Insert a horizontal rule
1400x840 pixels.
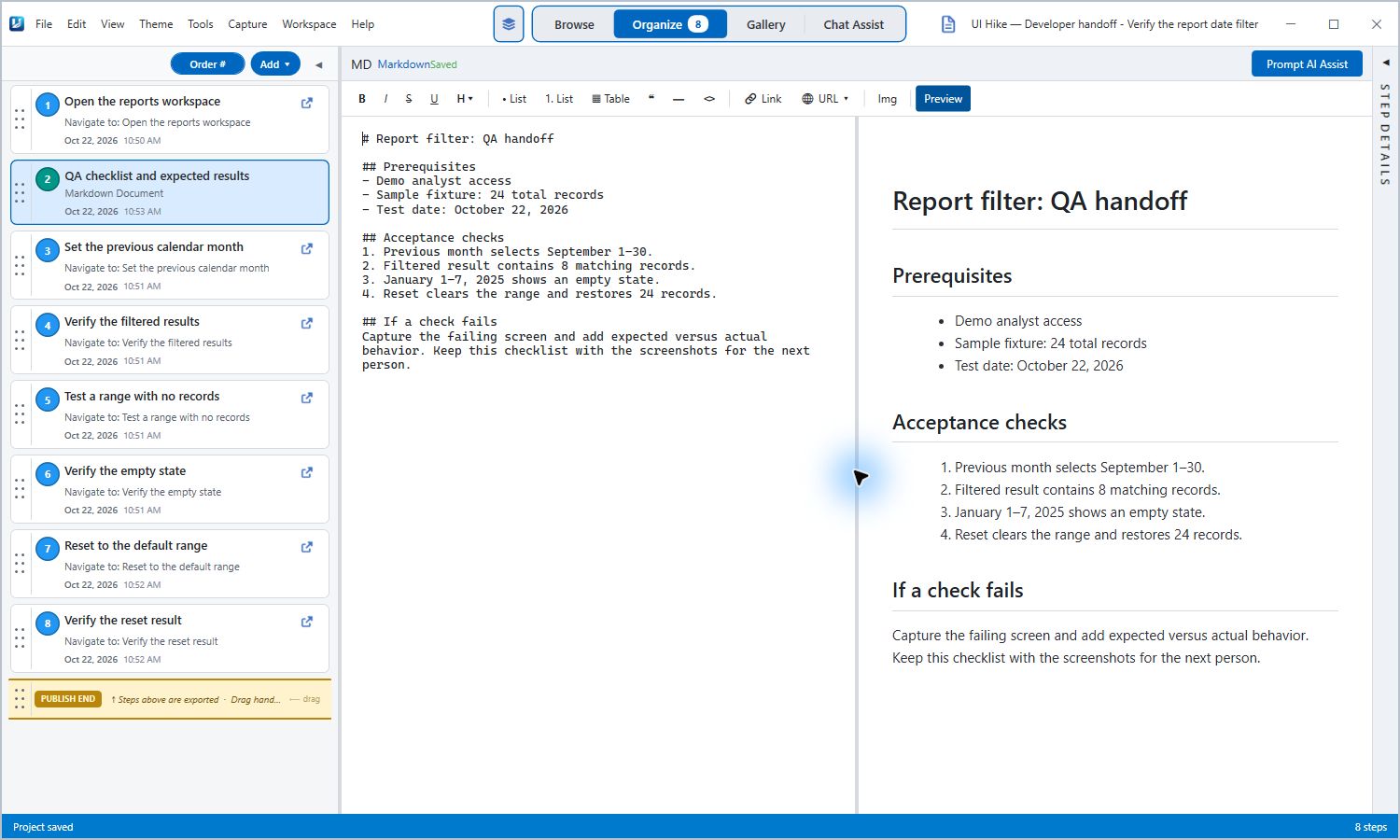[679, 99]
